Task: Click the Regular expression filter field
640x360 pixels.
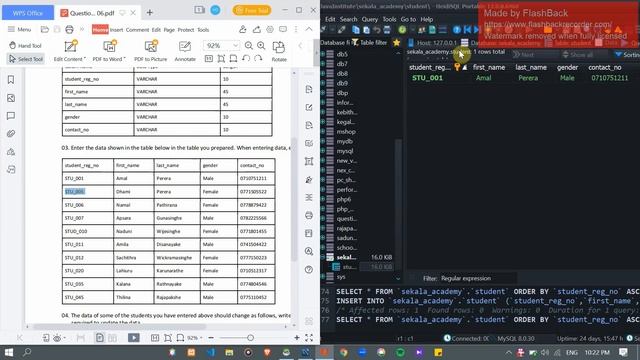Action: [477, 278]
